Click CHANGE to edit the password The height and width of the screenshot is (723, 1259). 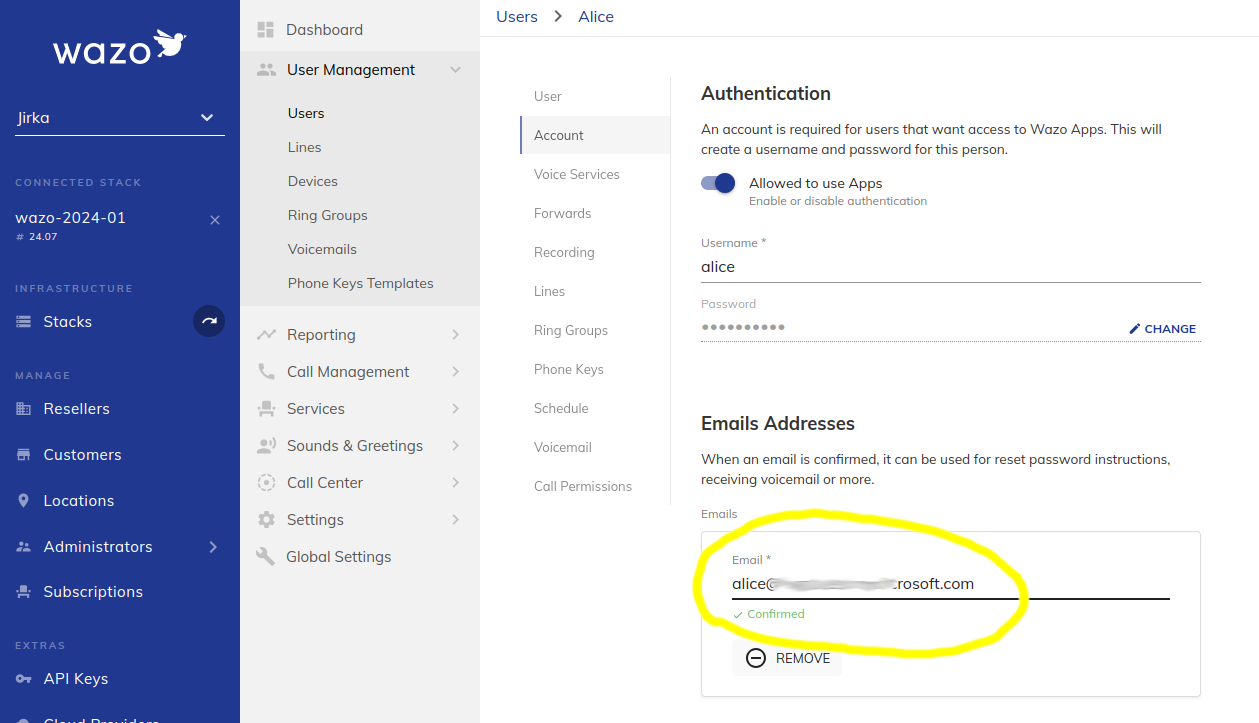click(x=1163, y=329)
